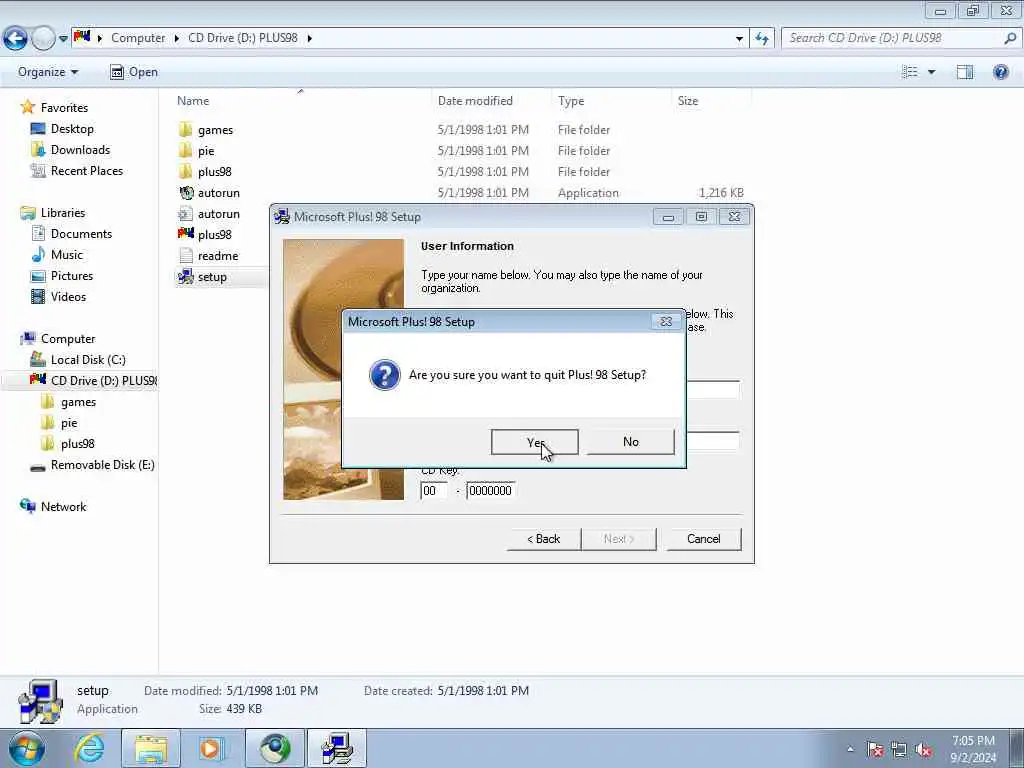Image resolution: width=1024 pixels, height=768 pixels.
Task: Close the quit confirmation dialog
Action: (x=665, y=321)
